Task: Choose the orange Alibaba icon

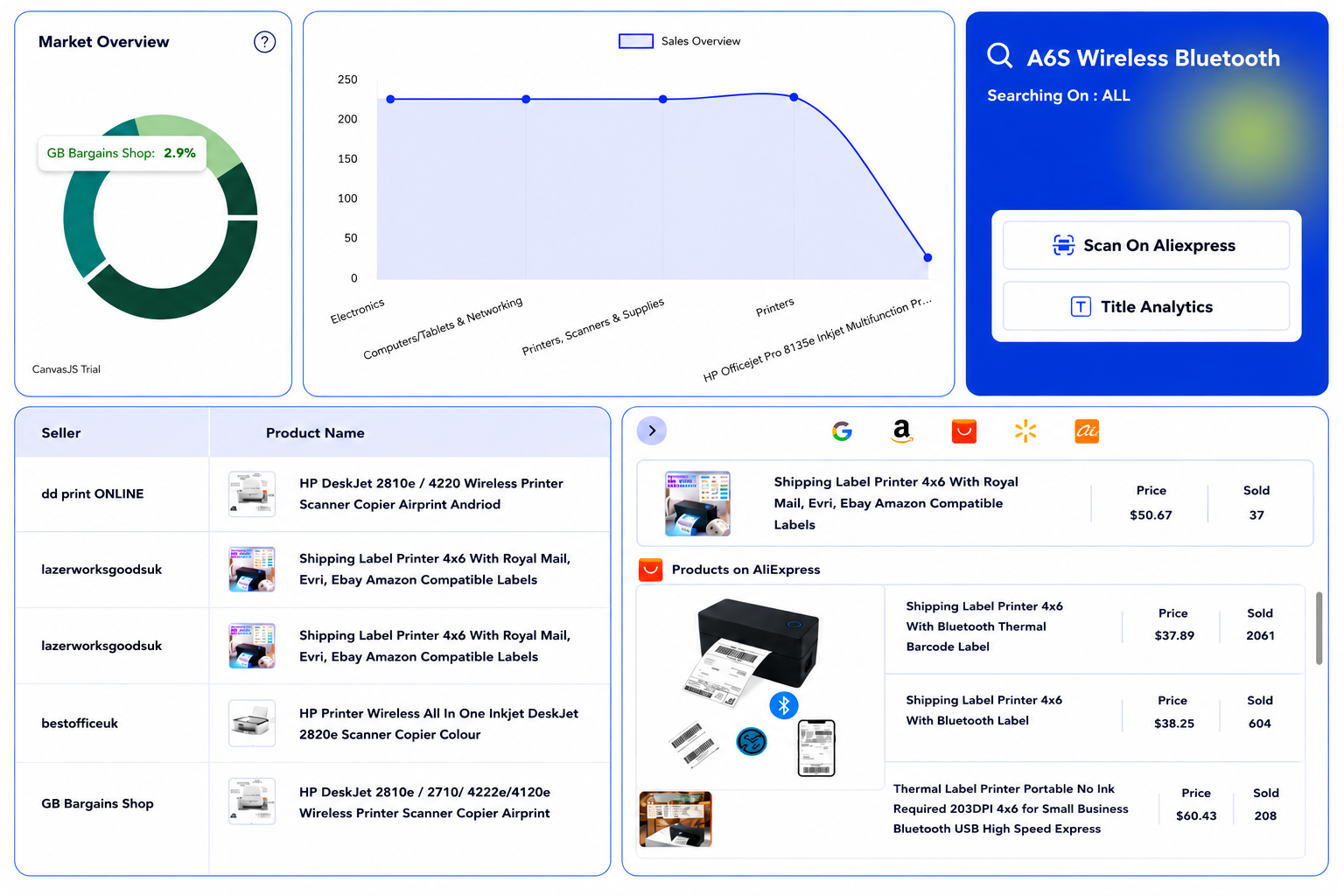Action: (1087, 430)
